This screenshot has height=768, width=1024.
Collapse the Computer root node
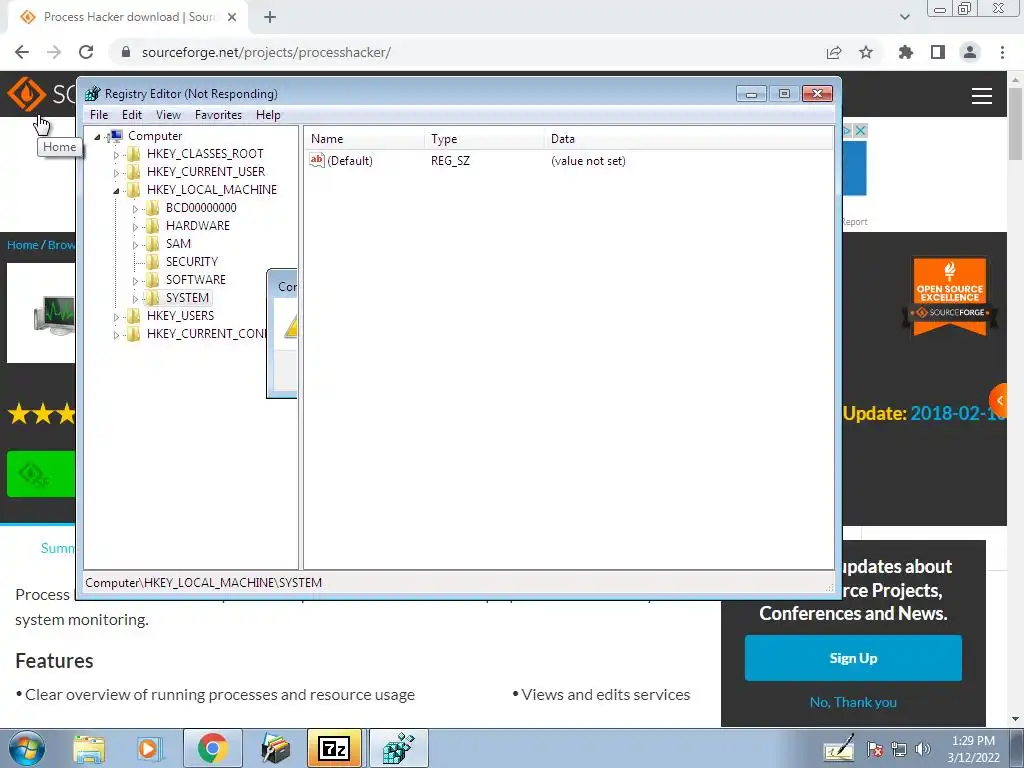[x=97, y=136]
